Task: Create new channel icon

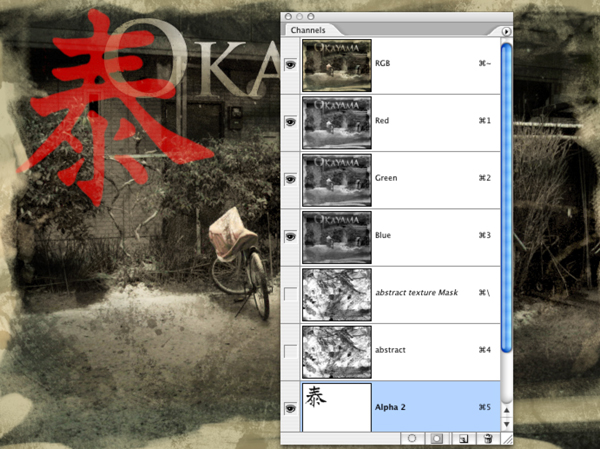Action: coord(462,438)
